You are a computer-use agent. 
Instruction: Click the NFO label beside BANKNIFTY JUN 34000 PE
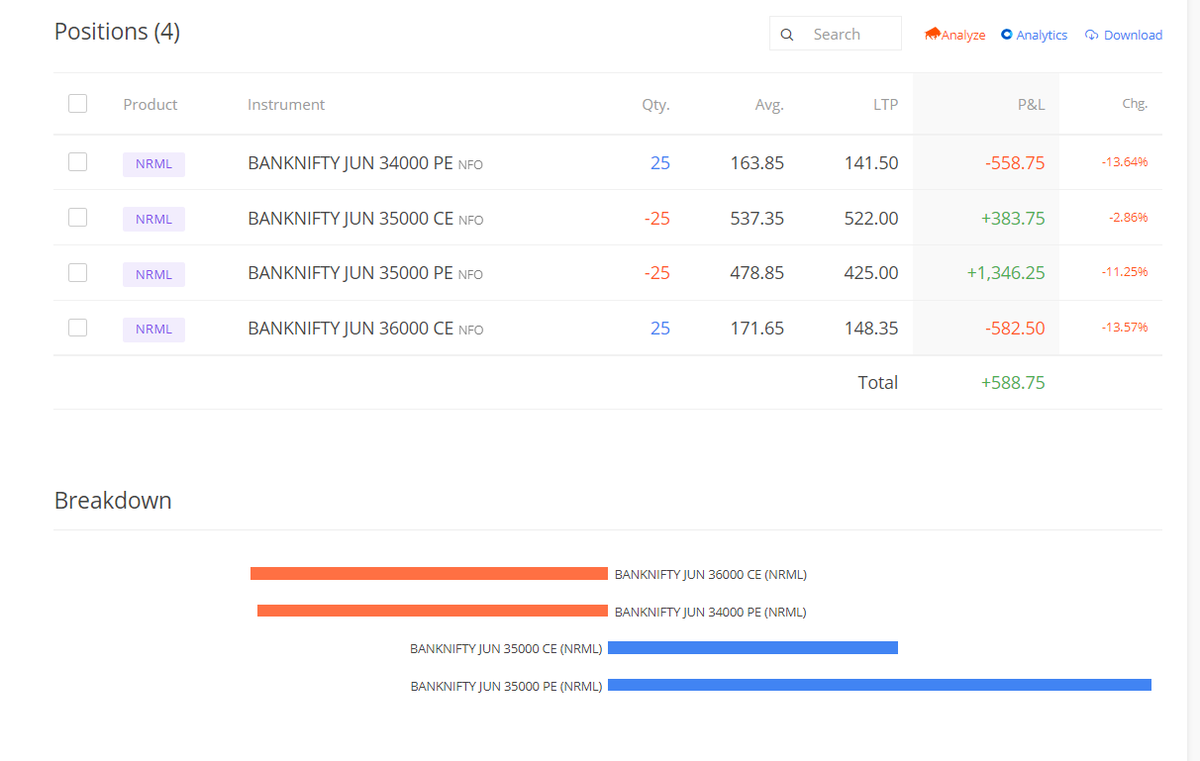(x=470, y=164)
